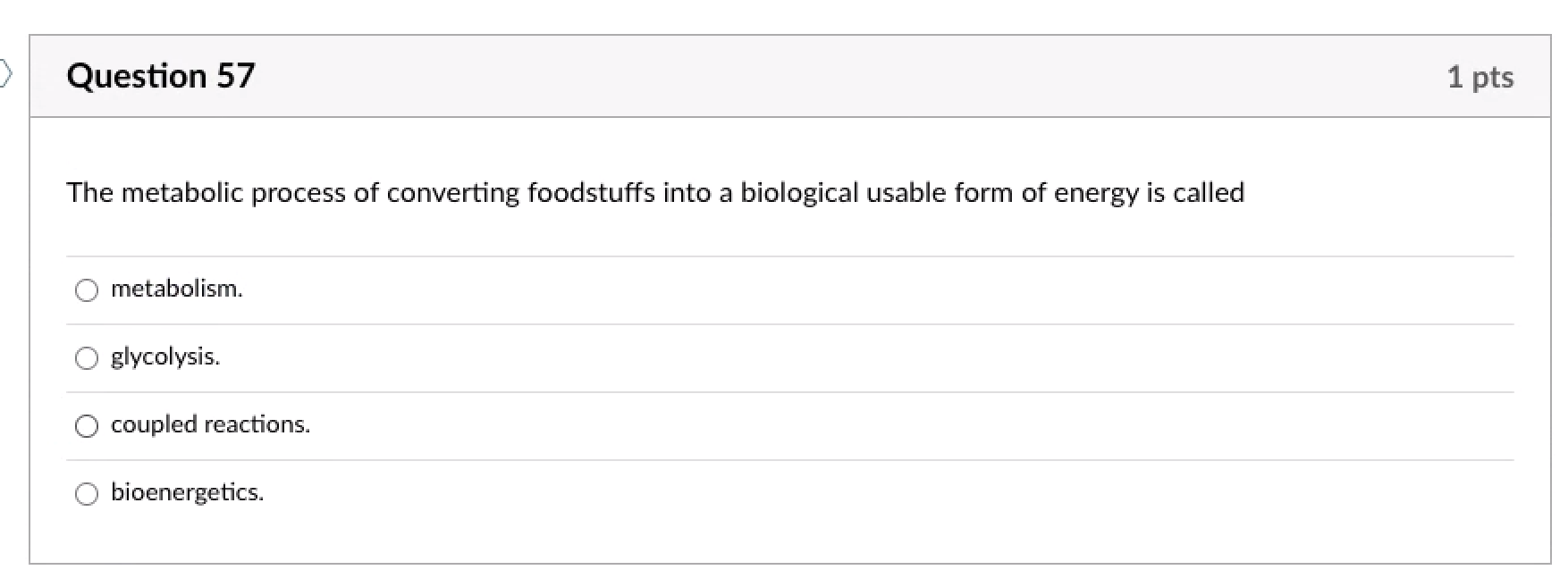The image size is (1568, 570).
Task: Click empty space in the gray question header
Action: click(x=805, y=77)
